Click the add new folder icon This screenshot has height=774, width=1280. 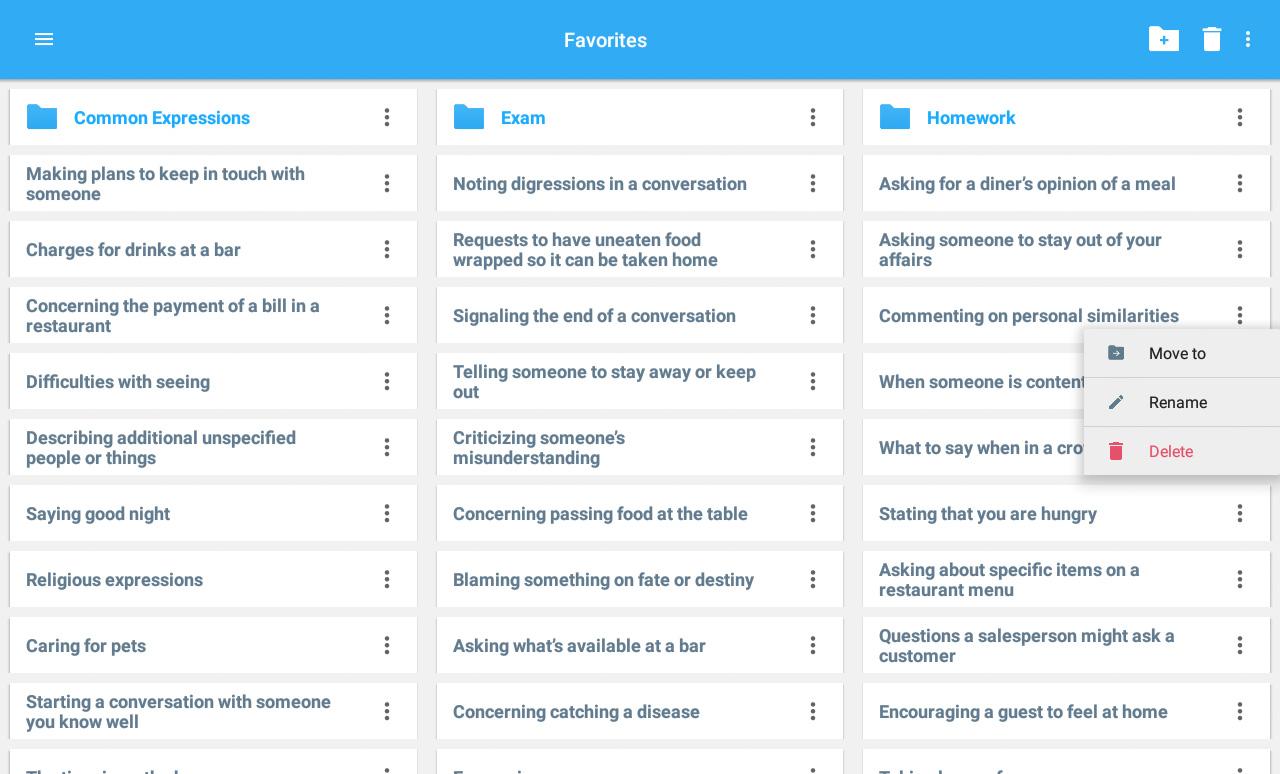pyautogui.click(x=1164, y=39)
